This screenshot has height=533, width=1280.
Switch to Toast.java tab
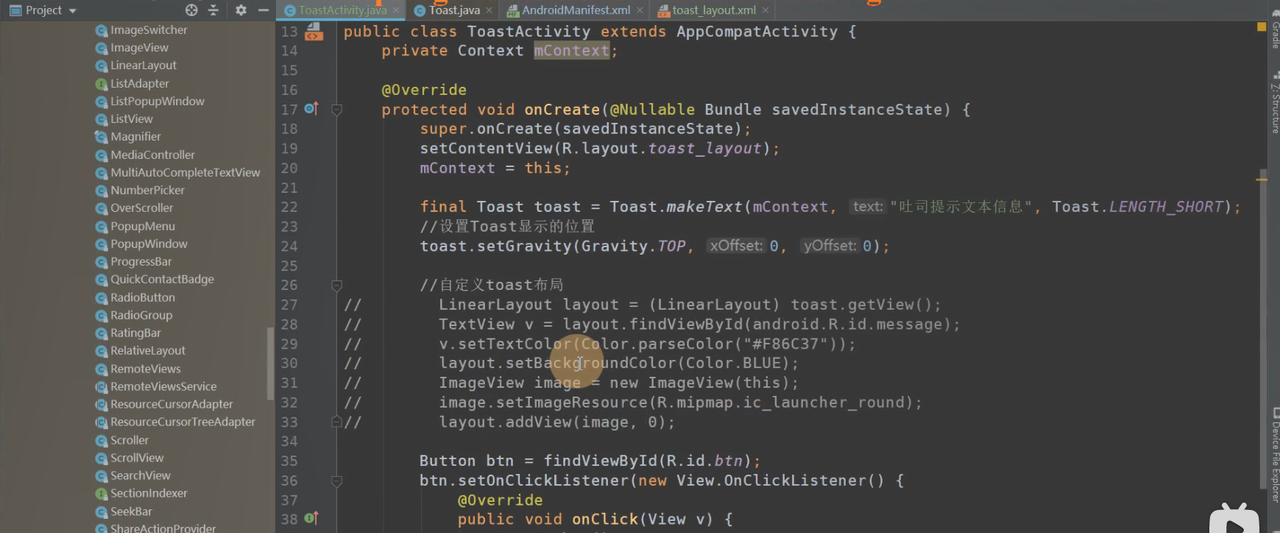[x=454, y=10]
